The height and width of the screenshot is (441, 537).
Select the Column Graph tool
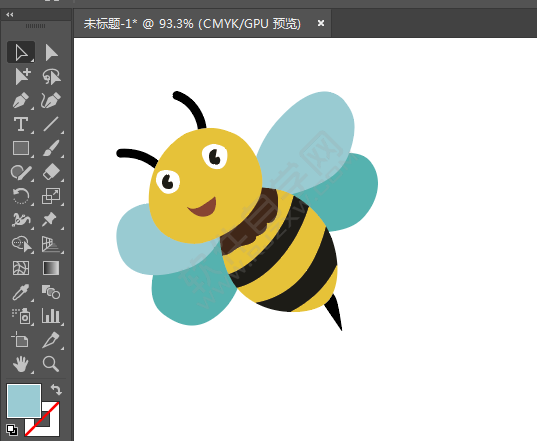[x=51, y=316]
